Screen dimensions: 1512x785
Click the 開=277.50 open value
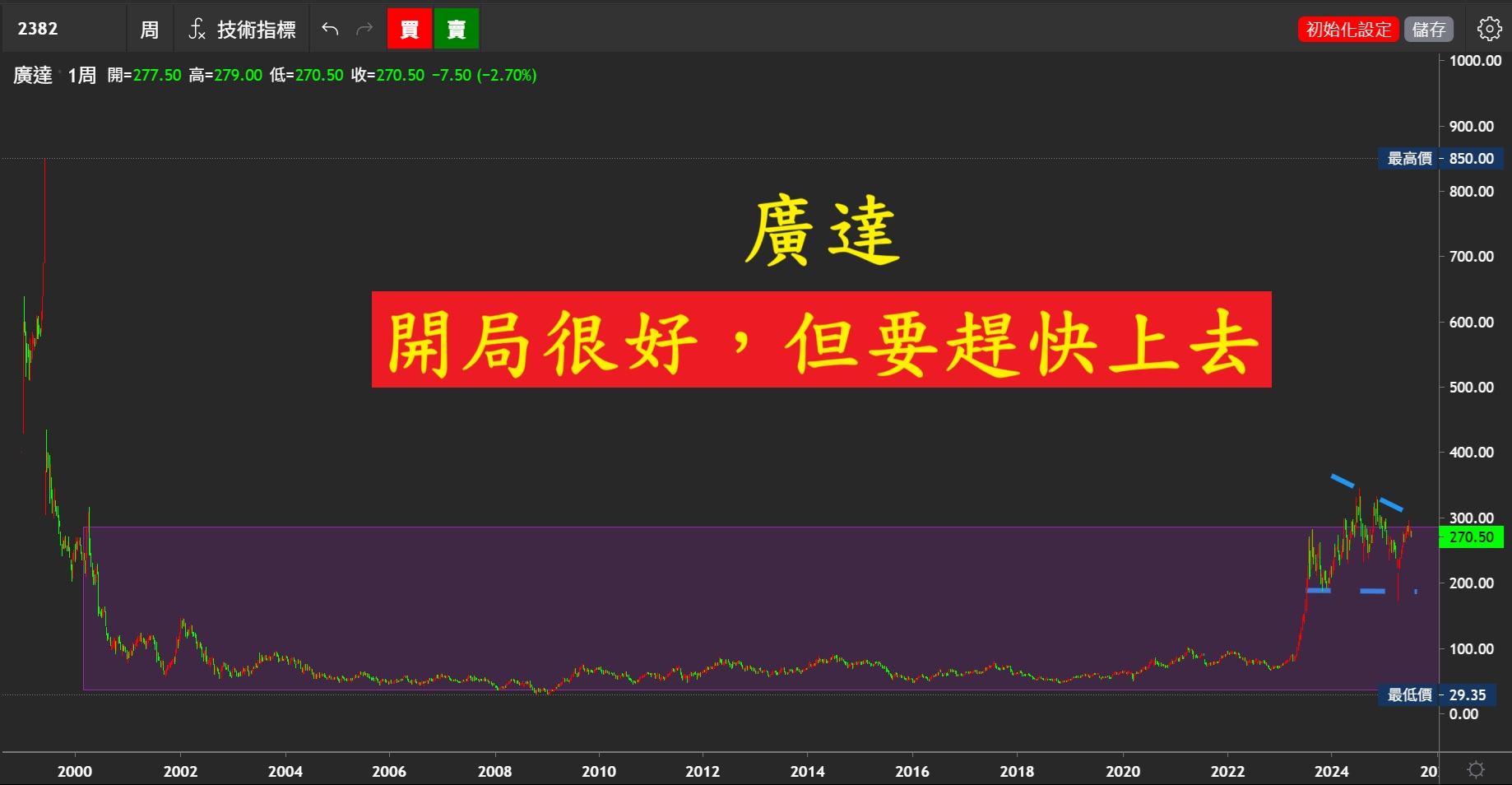point(144,75)
